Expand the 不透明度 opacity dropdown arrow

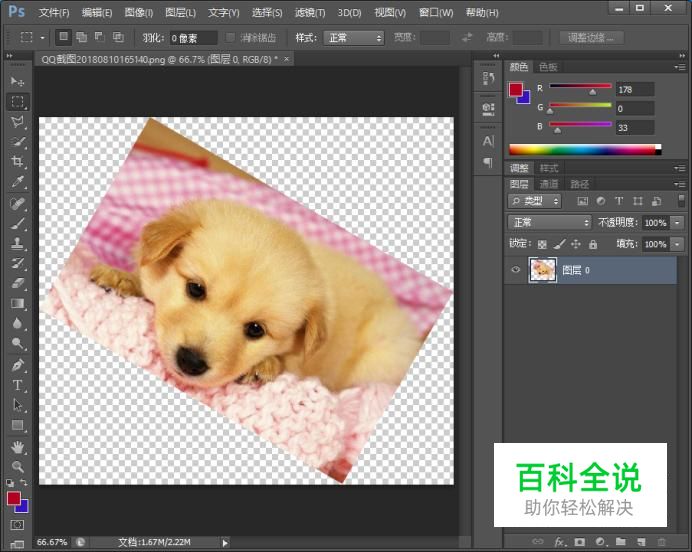pyautogui.click(x=678, y=223)
